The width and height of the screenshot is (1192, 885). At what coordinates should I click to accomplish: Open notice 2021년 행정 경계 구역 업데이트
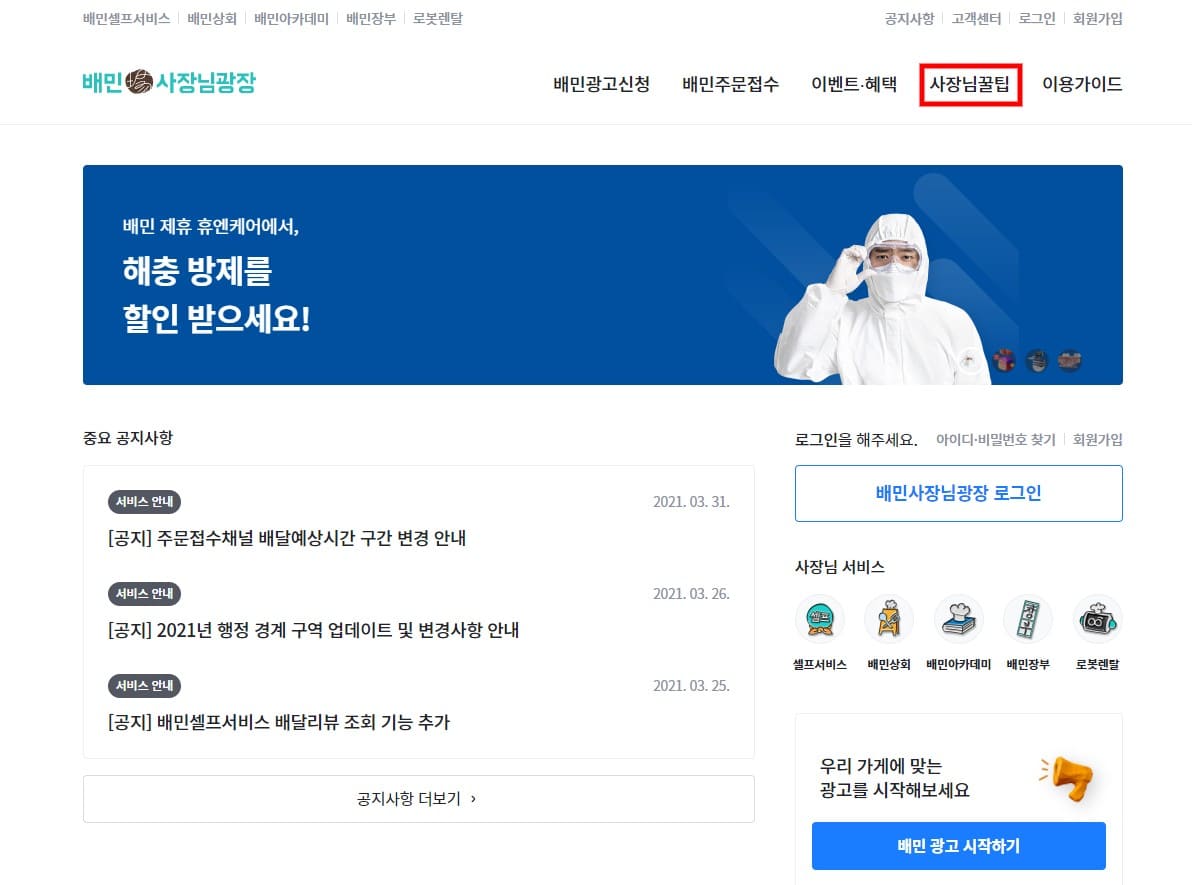[x=313, y=630]
